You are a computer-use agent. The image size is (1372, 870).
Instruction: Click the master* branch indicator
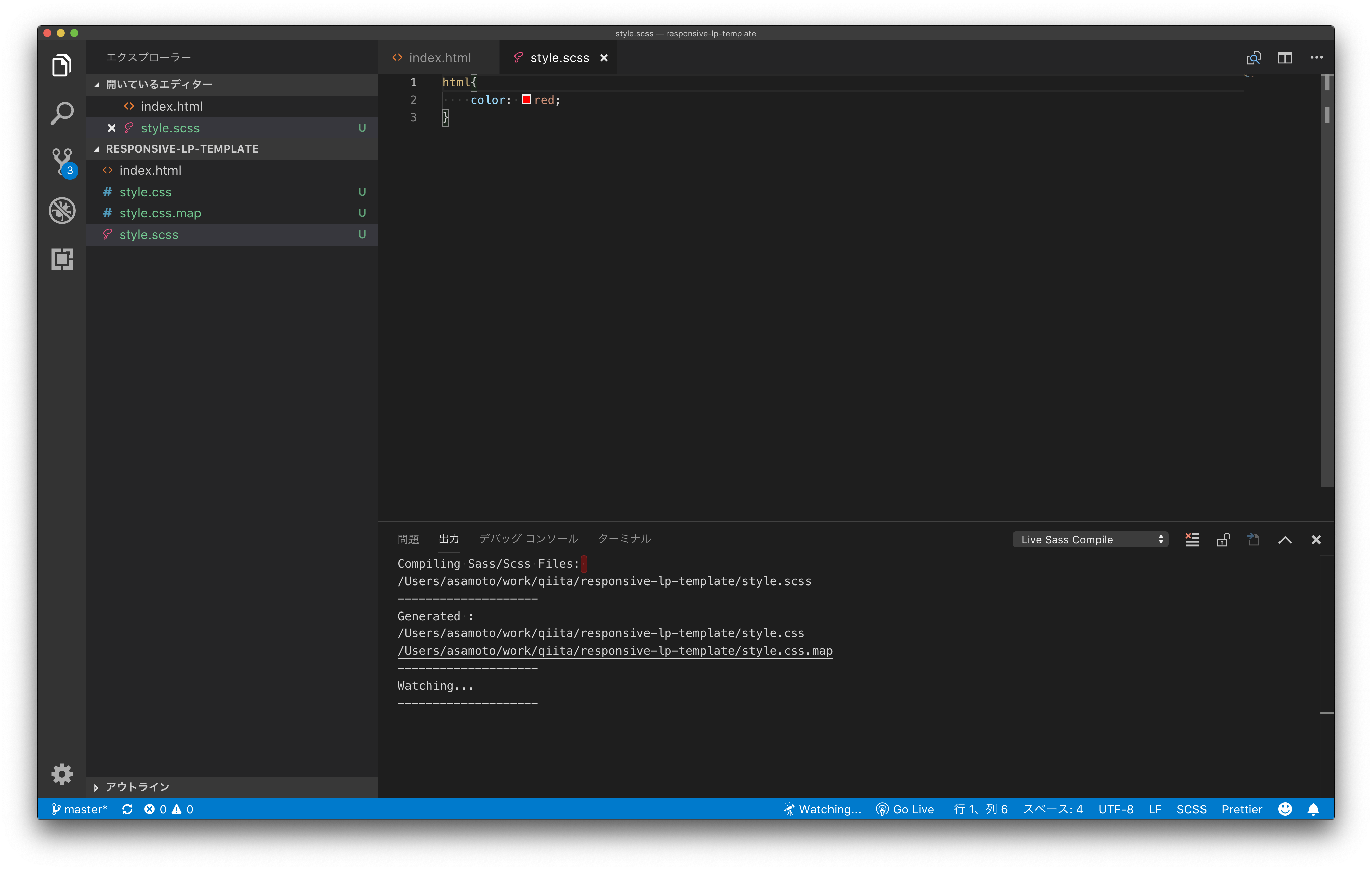coord(79,809)
